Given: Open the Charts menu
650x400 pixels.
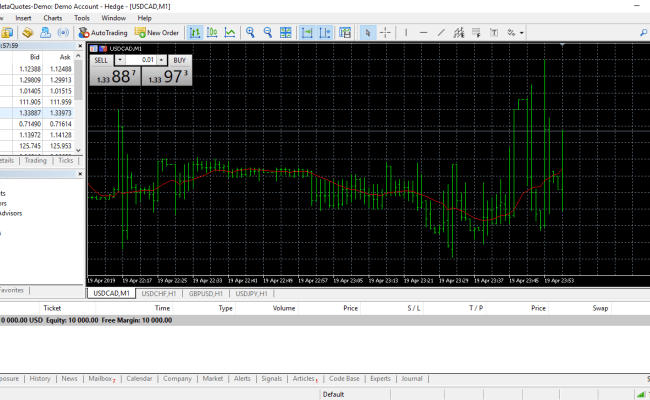Looking at the screenshot, I should tap(53, 18).
